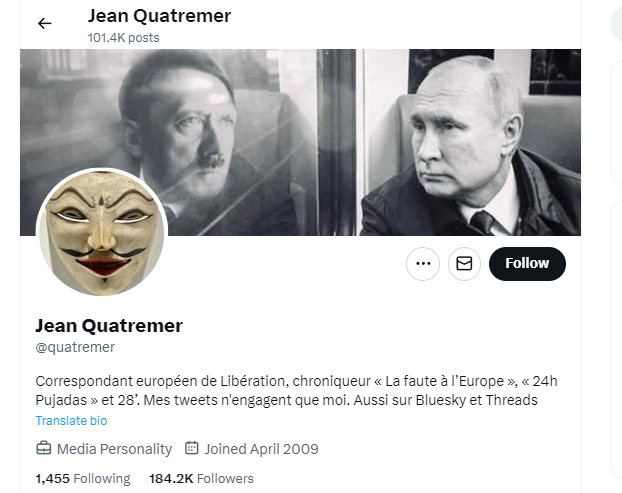This screenshot has width=622, height=493.
Task: Translate the French bio text
Action: click(71, 420)
